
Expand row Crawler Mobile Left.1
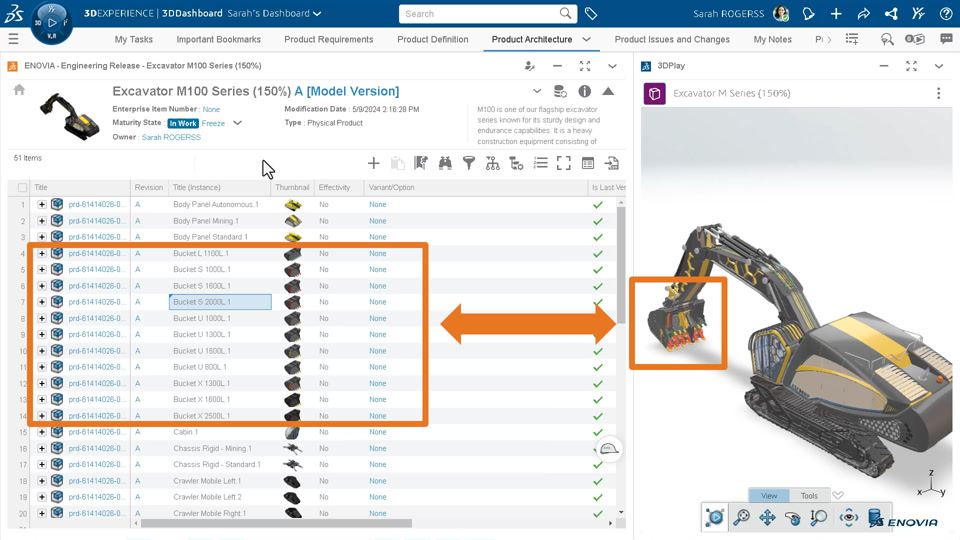coord(42,481)
